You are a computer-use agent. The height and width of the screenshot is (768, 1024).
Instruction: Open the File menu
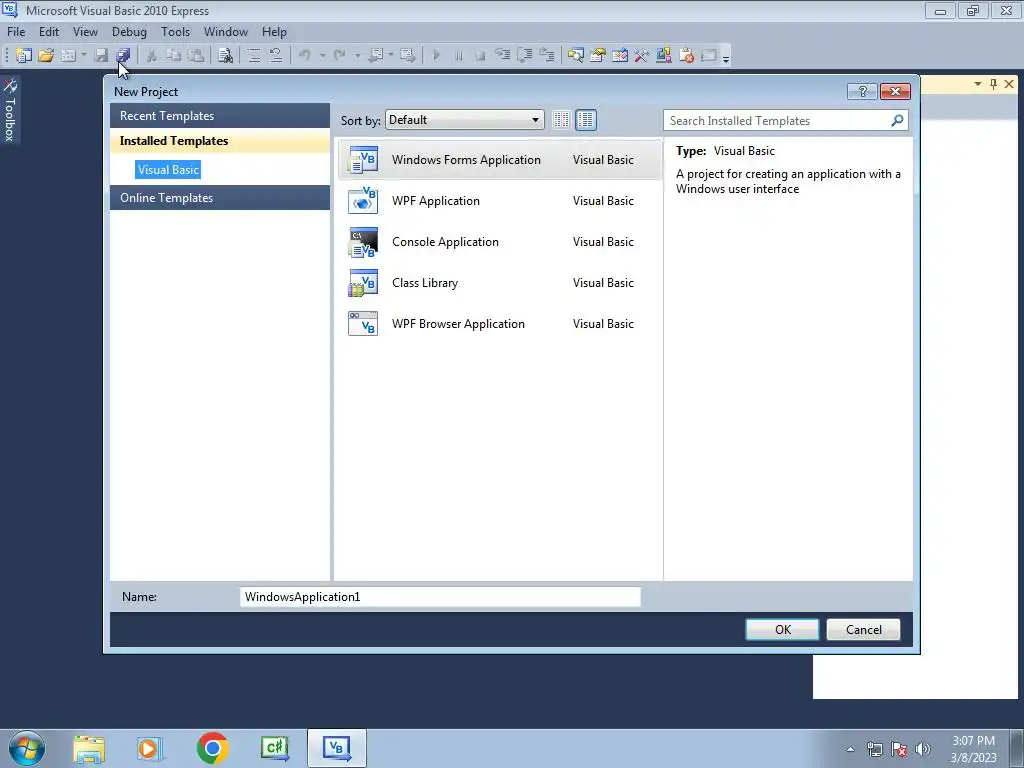(x=16, y=31)
